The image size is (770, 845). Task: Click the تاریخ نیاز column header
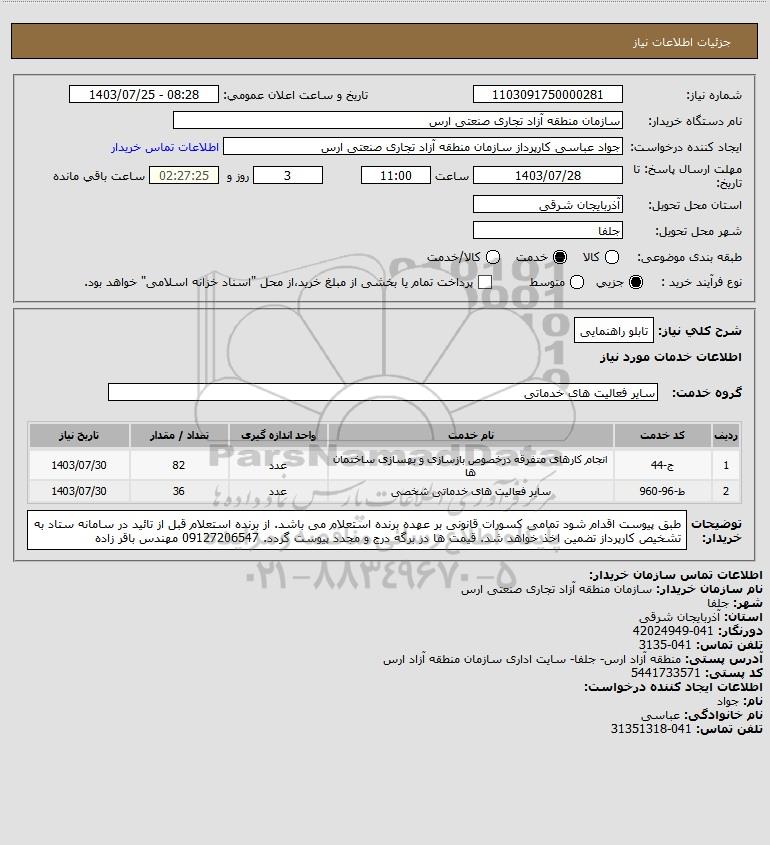tap(79, 435)
